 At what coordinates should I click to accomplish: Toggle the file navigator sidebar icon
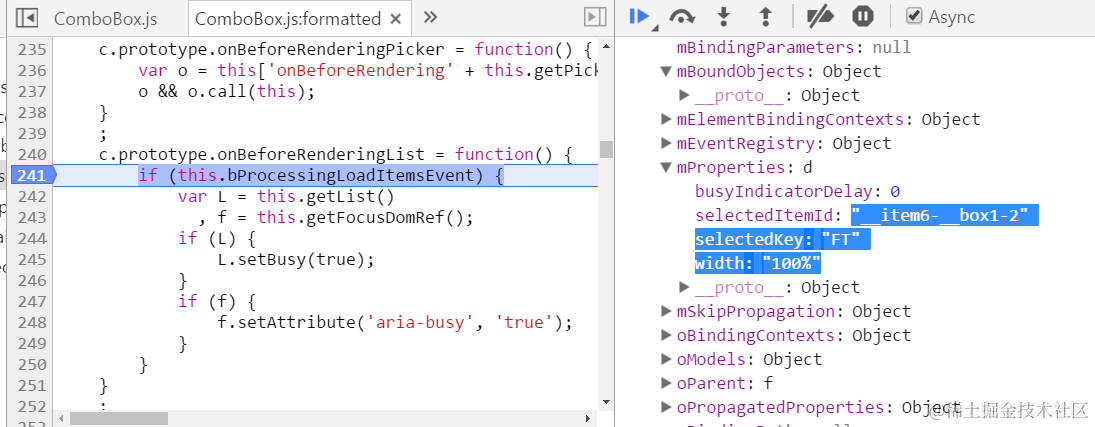[26, 18]
